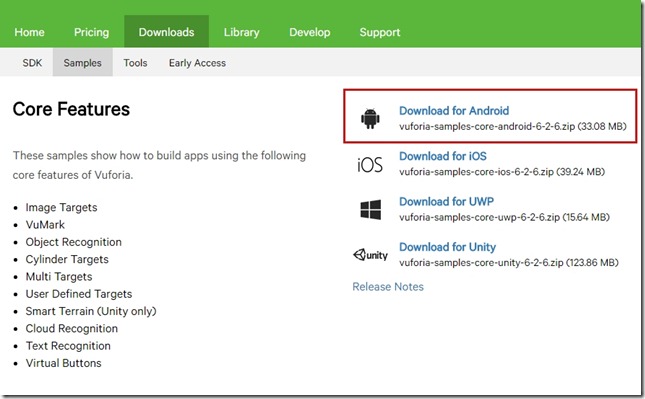Click the Image Targets list item
The width and height of the screenshot is (645, 399).
point(61,207)
